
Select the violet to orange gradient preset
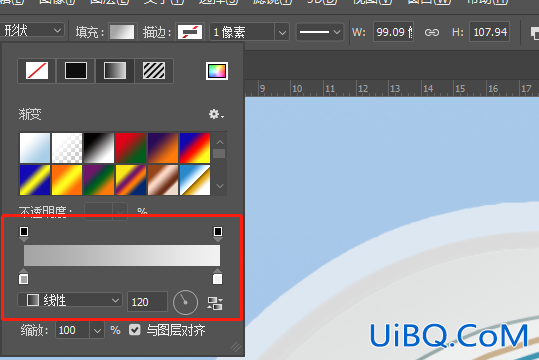click(163, 148)
